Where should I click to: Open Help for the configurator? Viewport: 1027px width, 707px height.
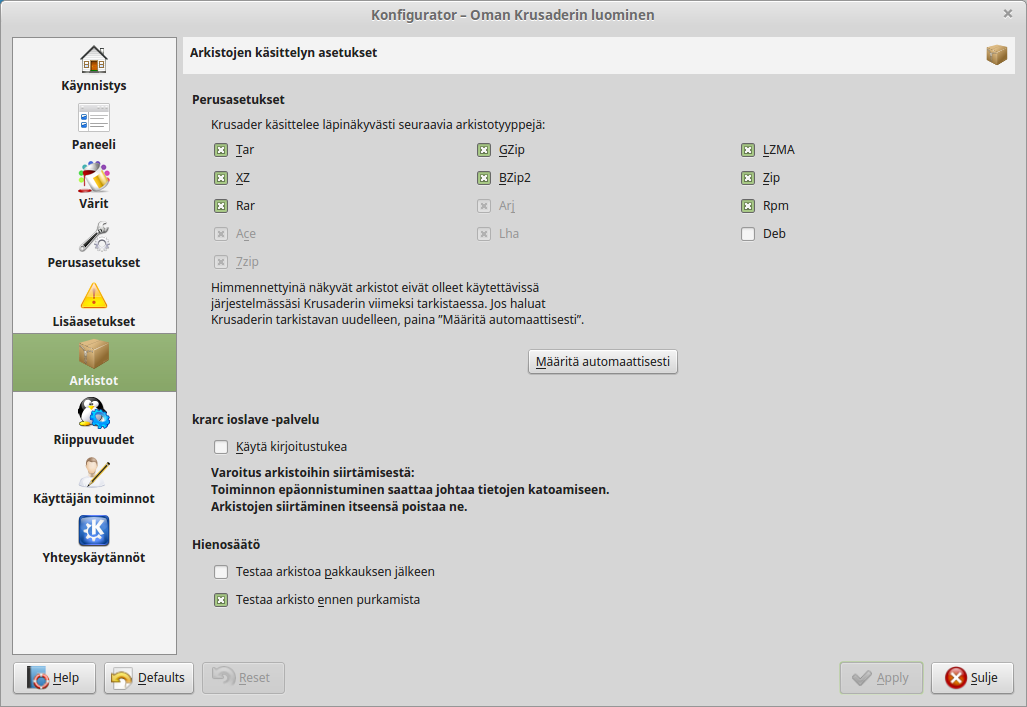[x=54, y=678]
